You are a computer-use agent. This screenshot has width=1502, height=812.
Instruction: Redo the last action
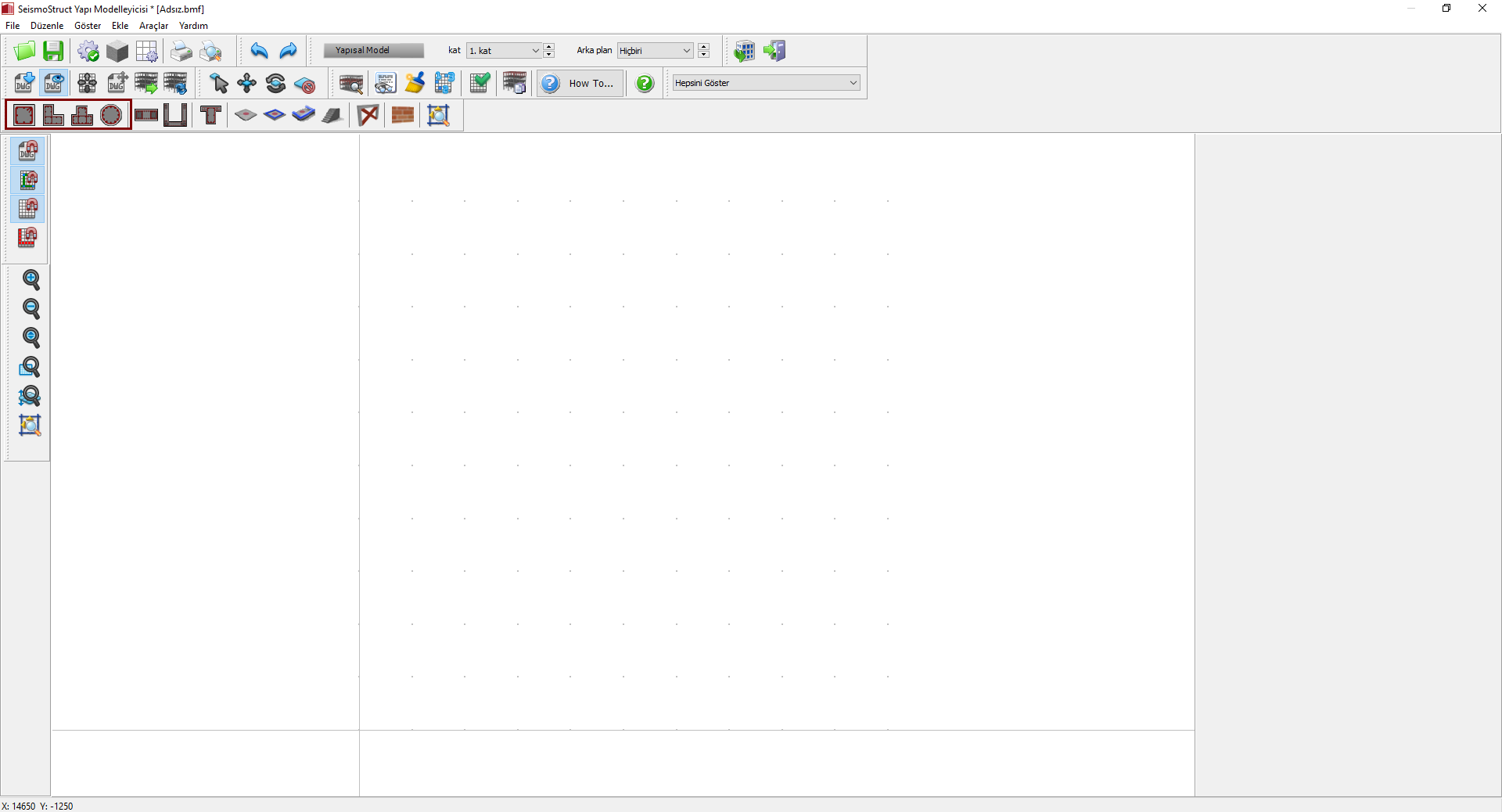pyautogui.click(x=288, y=51)
